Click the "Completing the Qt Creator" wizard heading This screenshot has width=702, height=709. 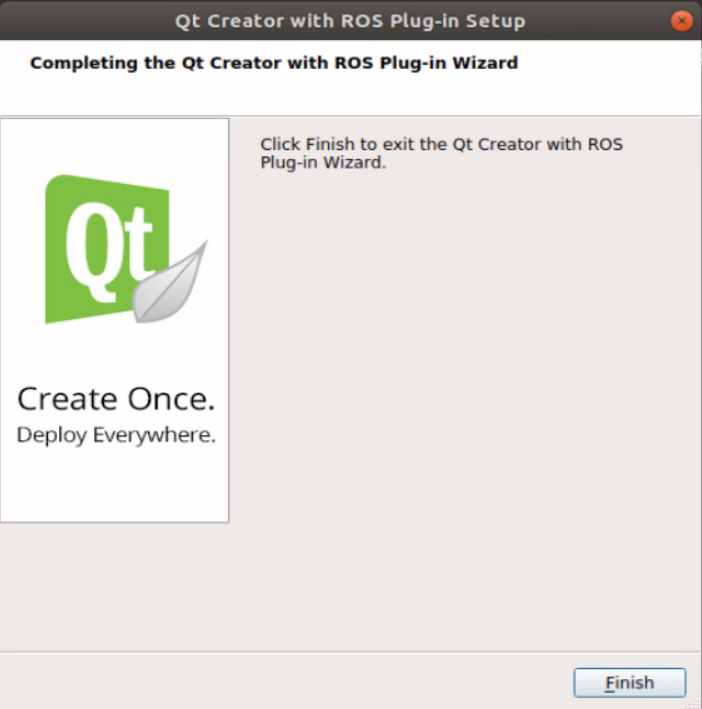click(273, 63)
